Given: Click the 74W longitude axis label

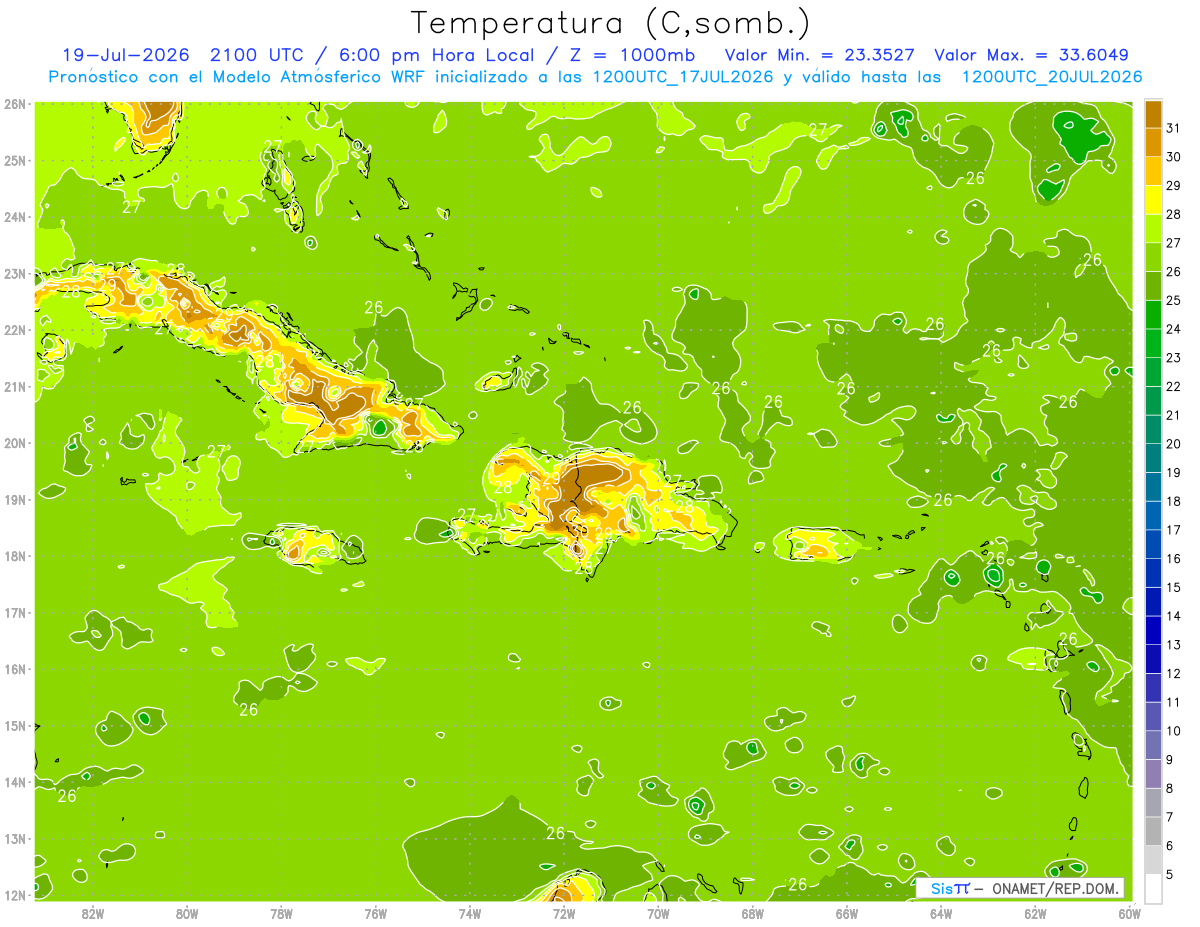Looking at the screenshot, I should (x=470, y=913).
